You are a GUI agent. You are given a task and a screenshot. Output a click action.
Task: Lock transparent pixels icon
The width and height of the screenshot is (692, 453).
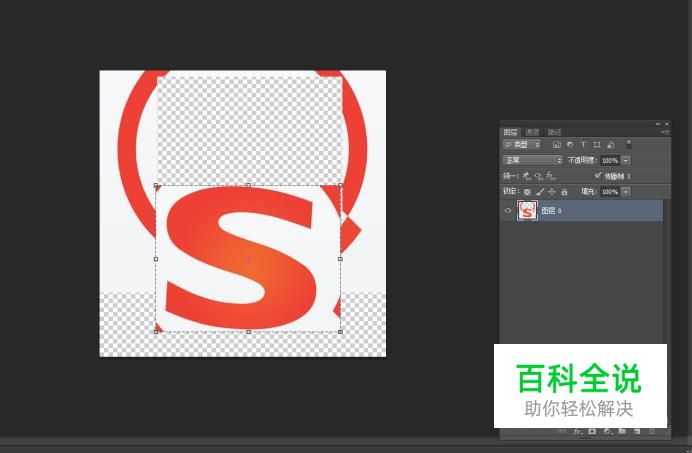527,192
